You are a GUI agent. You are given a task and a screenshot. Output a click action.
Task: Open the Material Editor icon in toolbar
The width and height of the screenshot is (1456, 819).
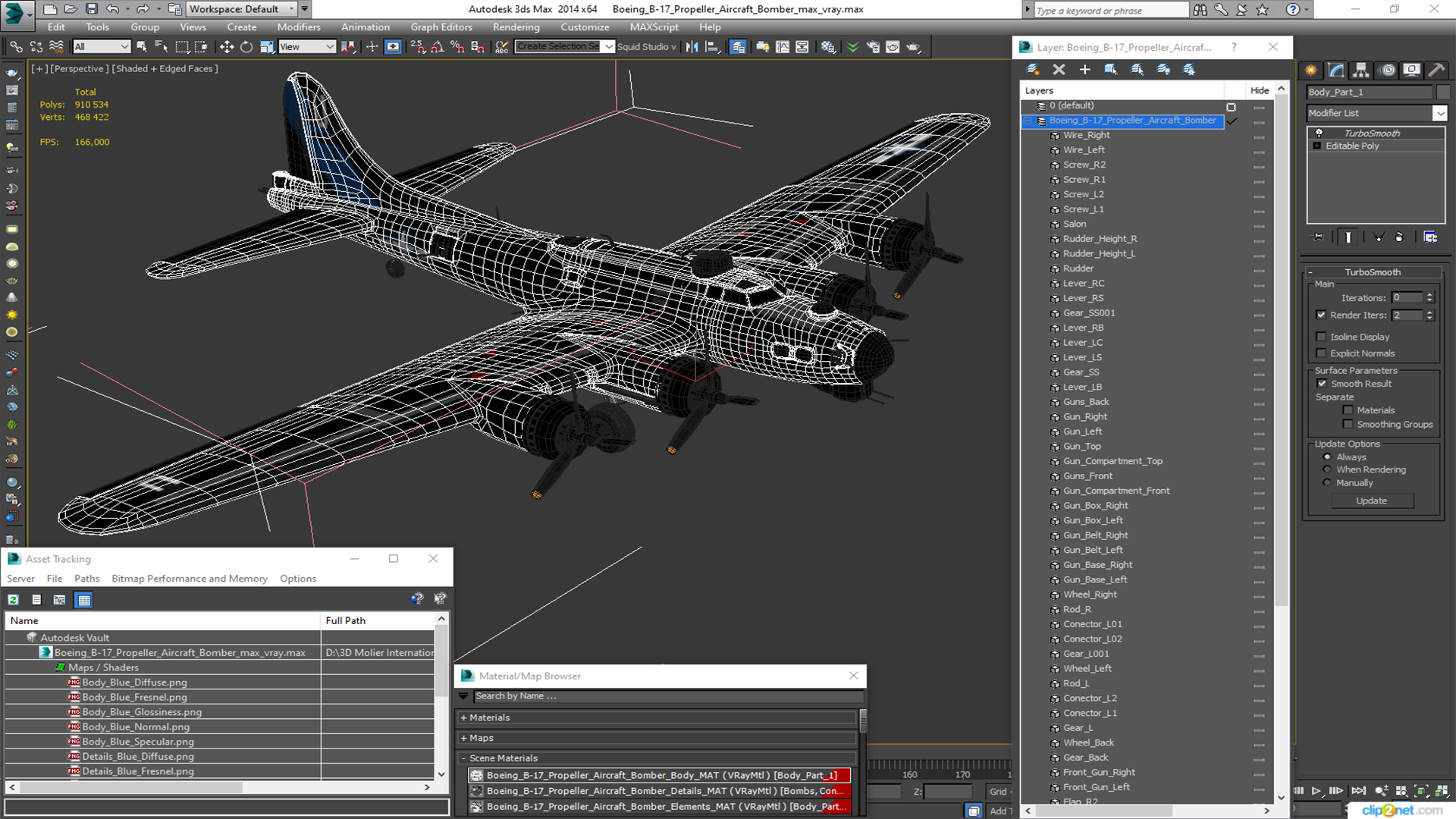tap(828, 47)
